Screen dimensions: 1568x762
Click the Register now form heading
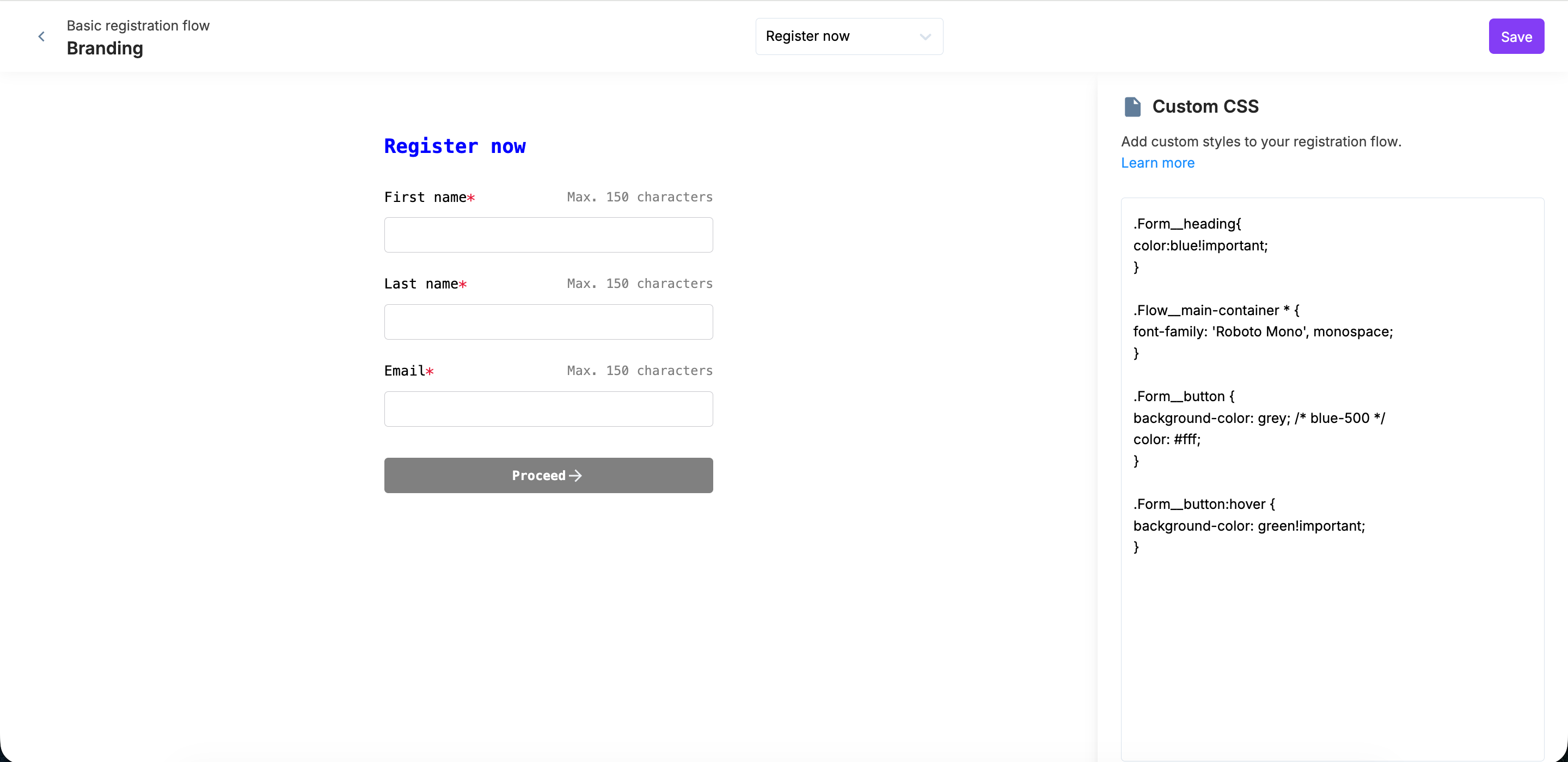coord(455,146)
